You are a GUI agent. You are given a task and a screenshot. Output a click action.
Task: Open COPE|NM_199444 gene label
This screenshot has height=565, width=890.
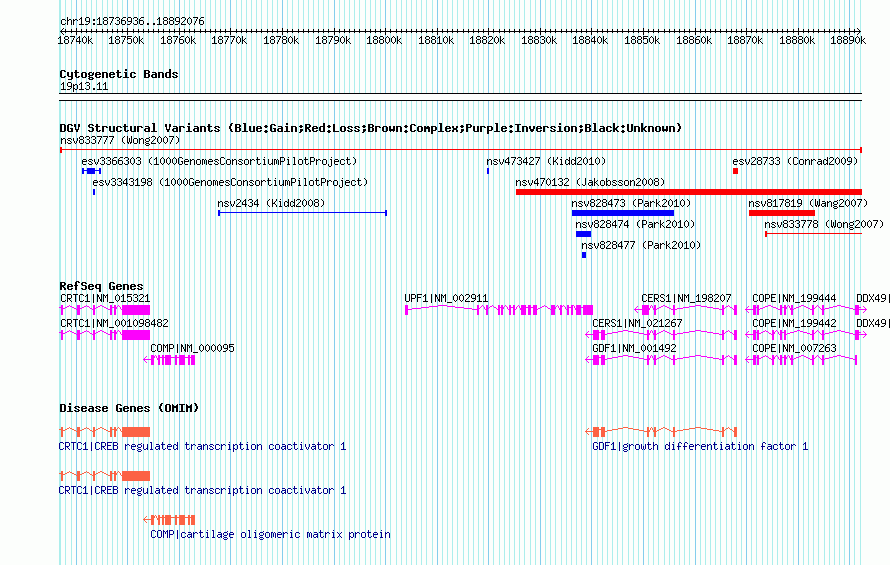coord(794,299)
